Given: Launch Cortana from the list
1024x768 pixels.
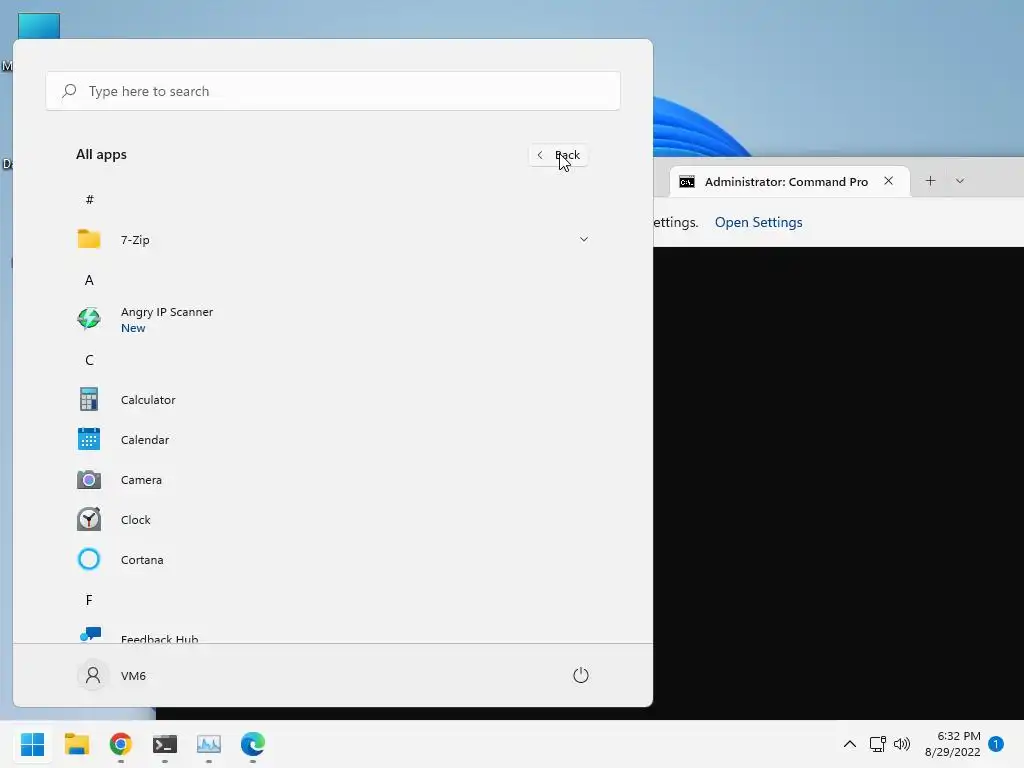Looking at the screenshot, I should 333,559.
